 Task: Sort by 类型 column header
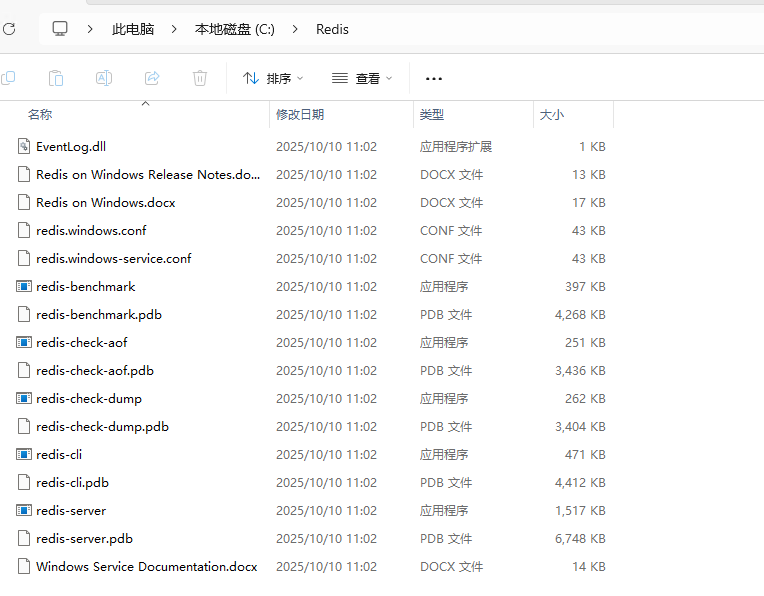(x=432, y=115)
